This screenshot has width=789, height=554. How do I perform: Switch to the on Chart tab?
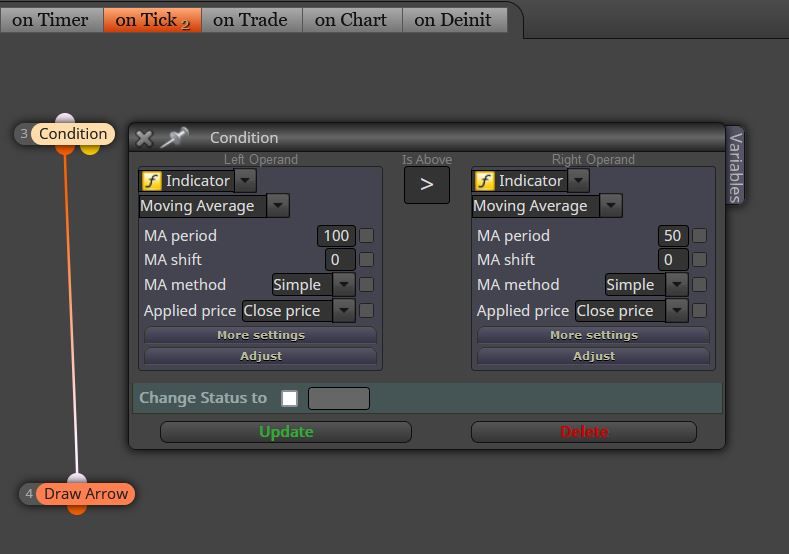[351, 20]
